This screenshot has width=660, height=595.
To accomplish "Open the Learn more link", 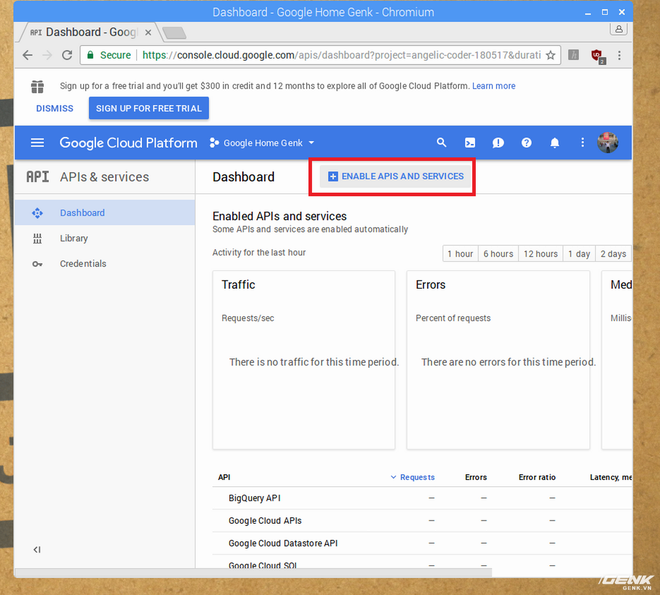I will tap(494, 86).
